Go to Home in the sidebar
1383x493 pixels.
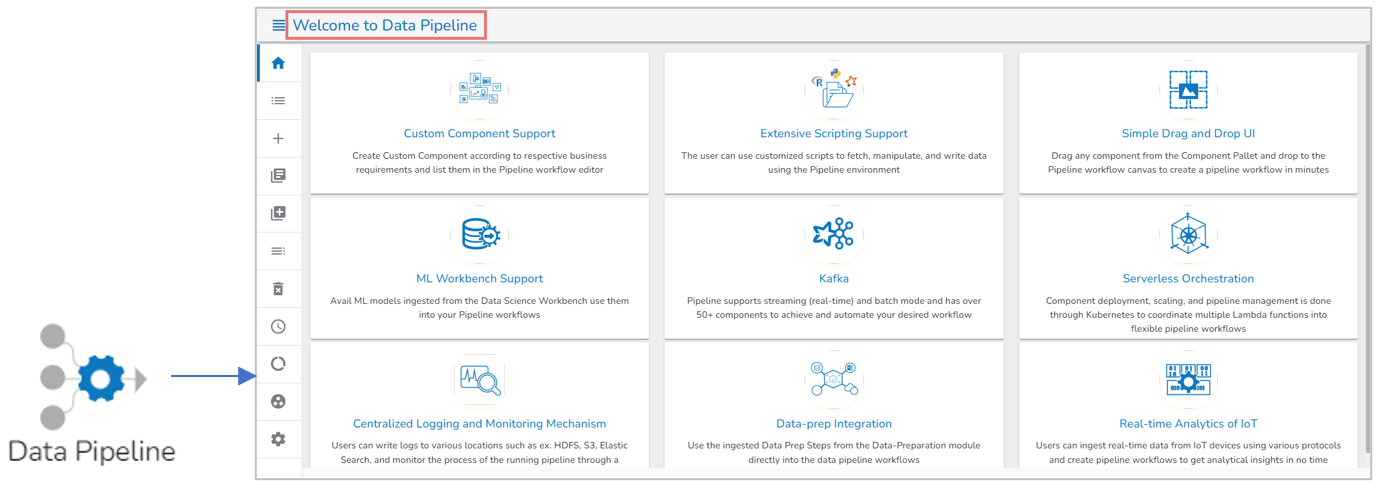[x=278, y=63]
